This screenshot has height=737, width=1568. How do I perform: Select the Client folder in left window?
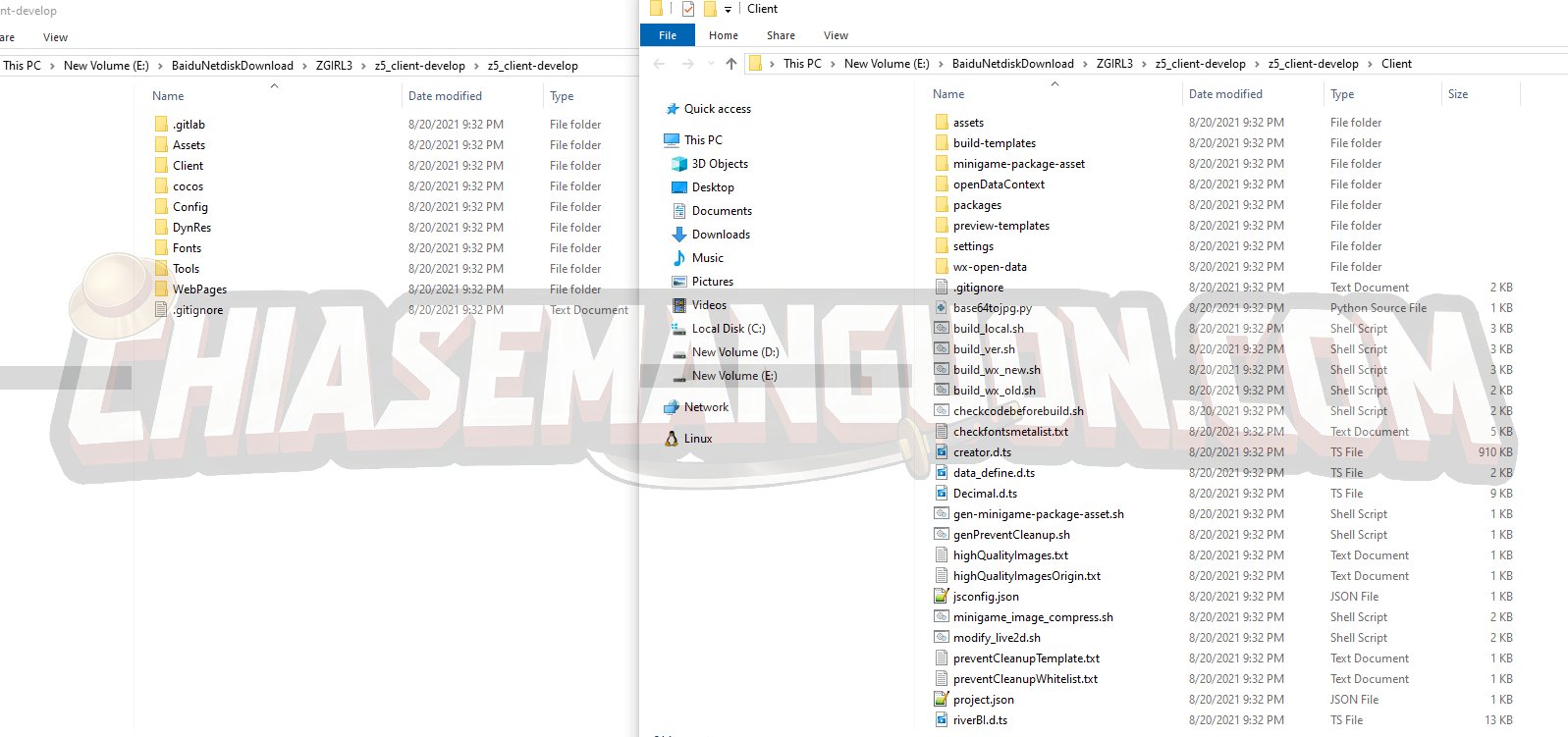tap(188, 166)
